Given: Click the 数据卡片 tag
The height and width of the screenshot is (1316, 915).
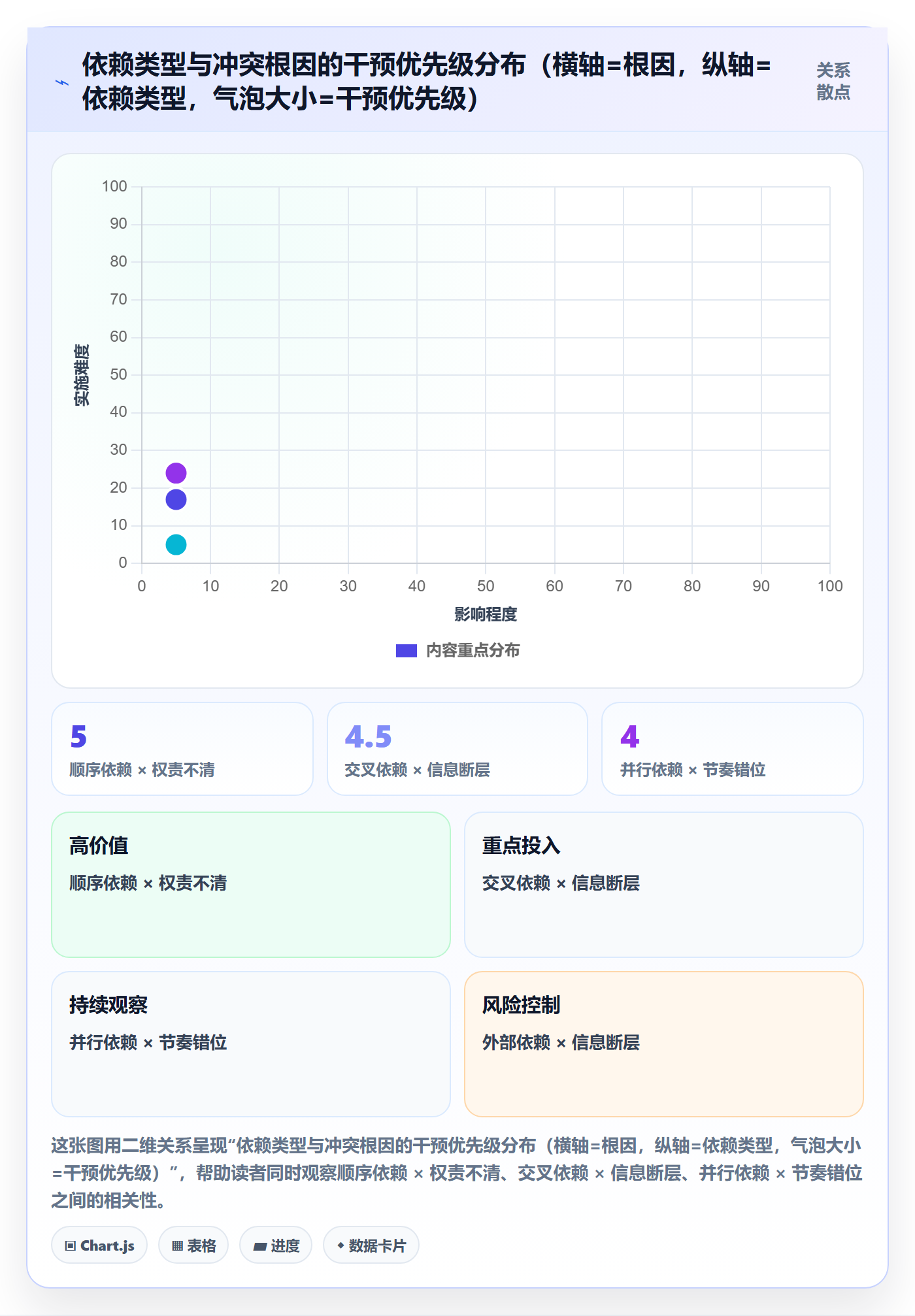Looking at the screenshot, I should (371, 1245).
